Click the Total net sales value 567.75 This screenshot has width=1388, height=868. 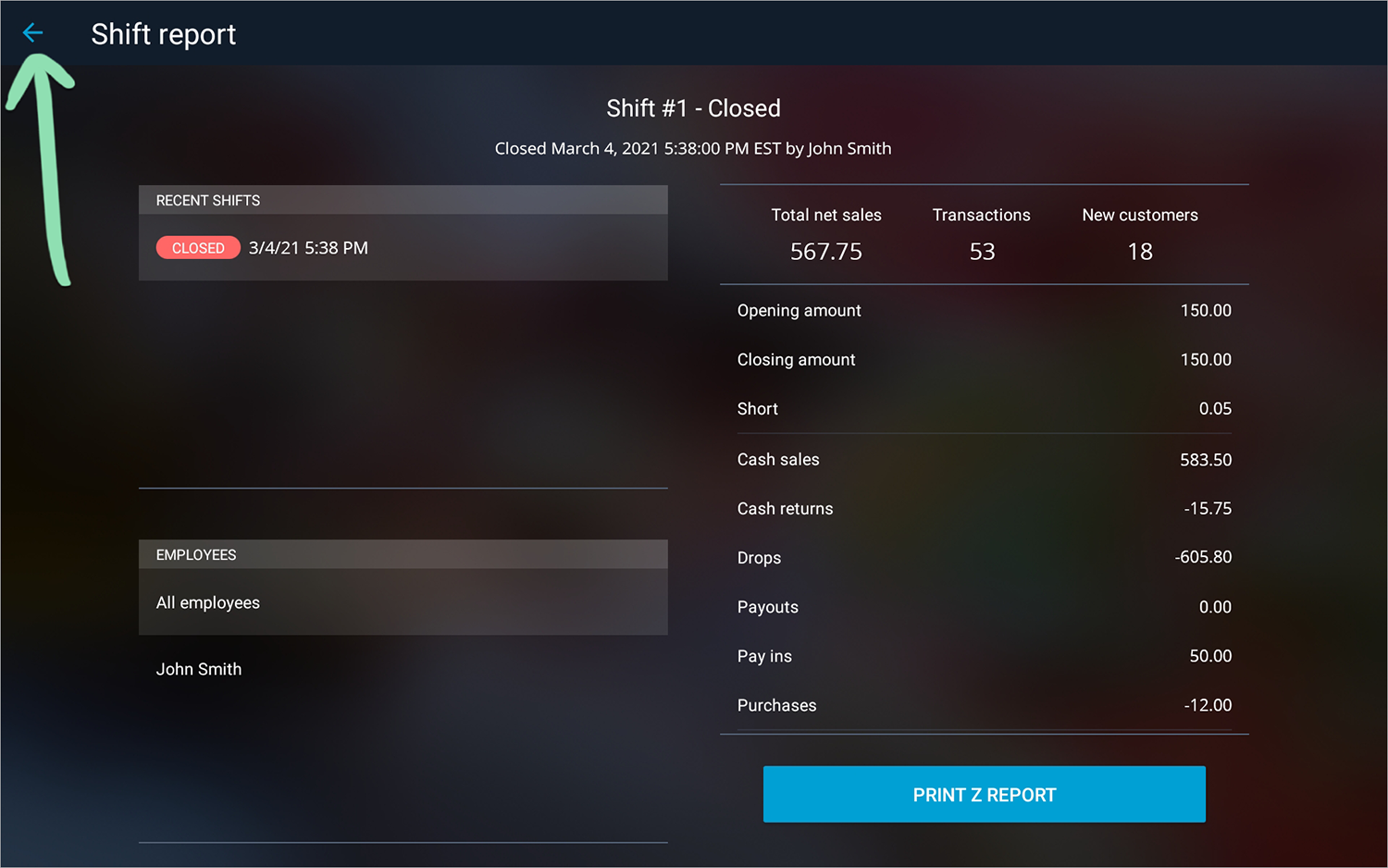[826, 252]
